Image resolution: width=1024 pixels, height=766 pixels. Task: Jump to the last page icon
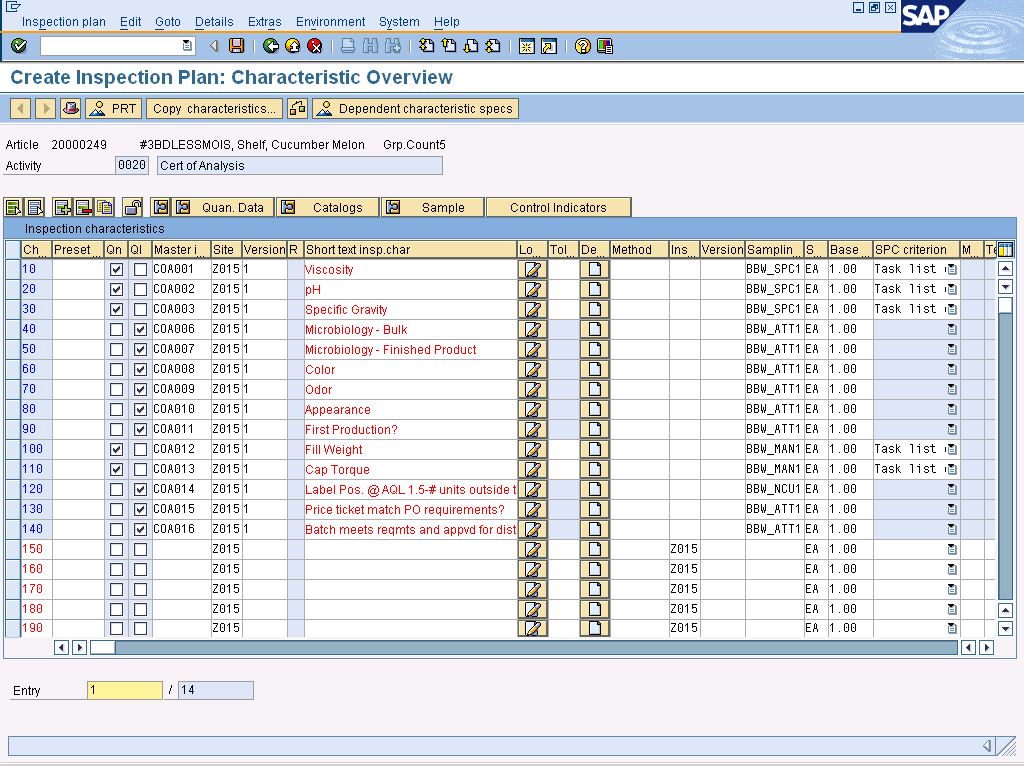coord(493,46)
